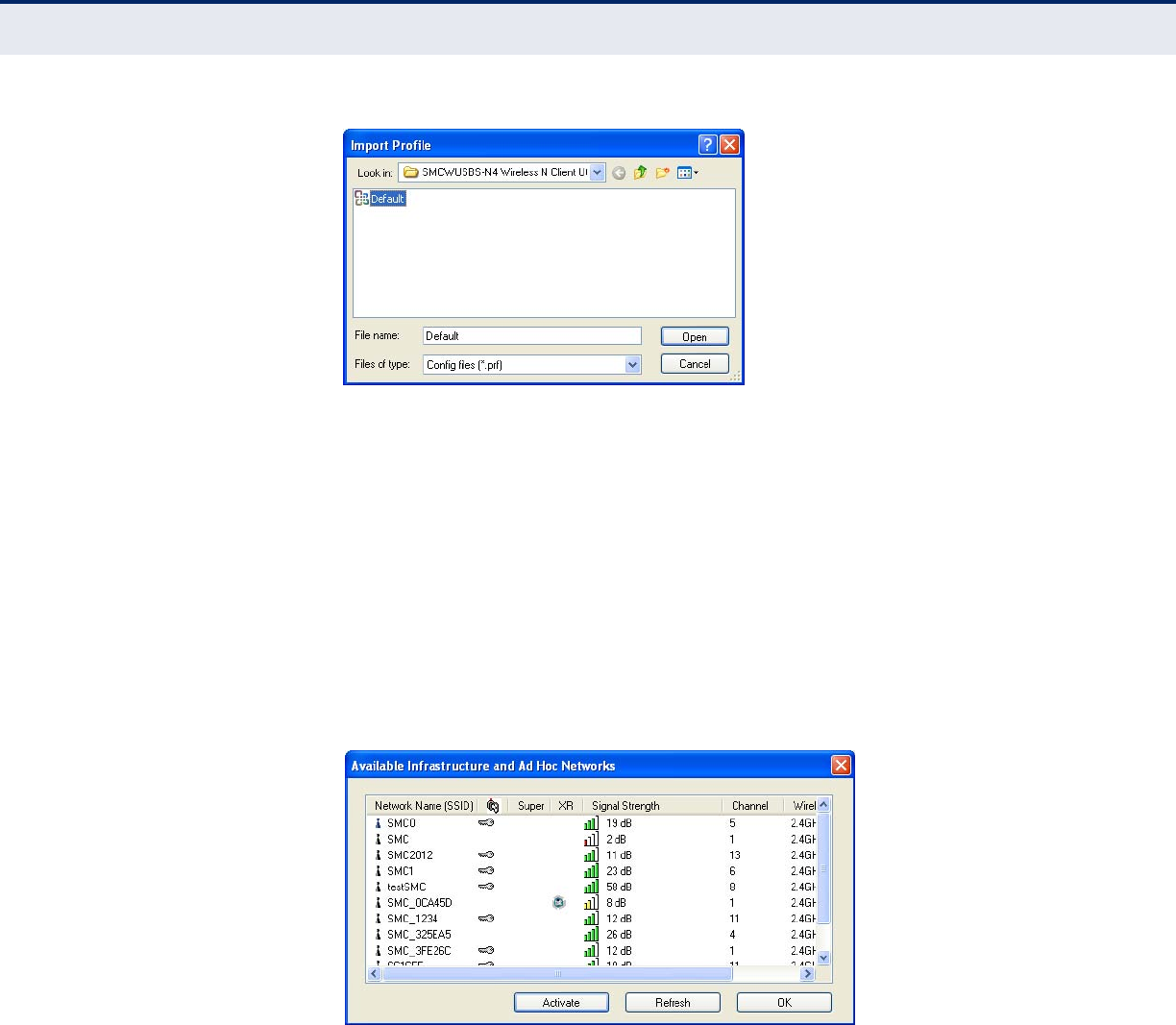Image resolution: width=1176 pixels, height=1025 pixels.
Task: Click the File name input field
Action: (x=532, y=336)
